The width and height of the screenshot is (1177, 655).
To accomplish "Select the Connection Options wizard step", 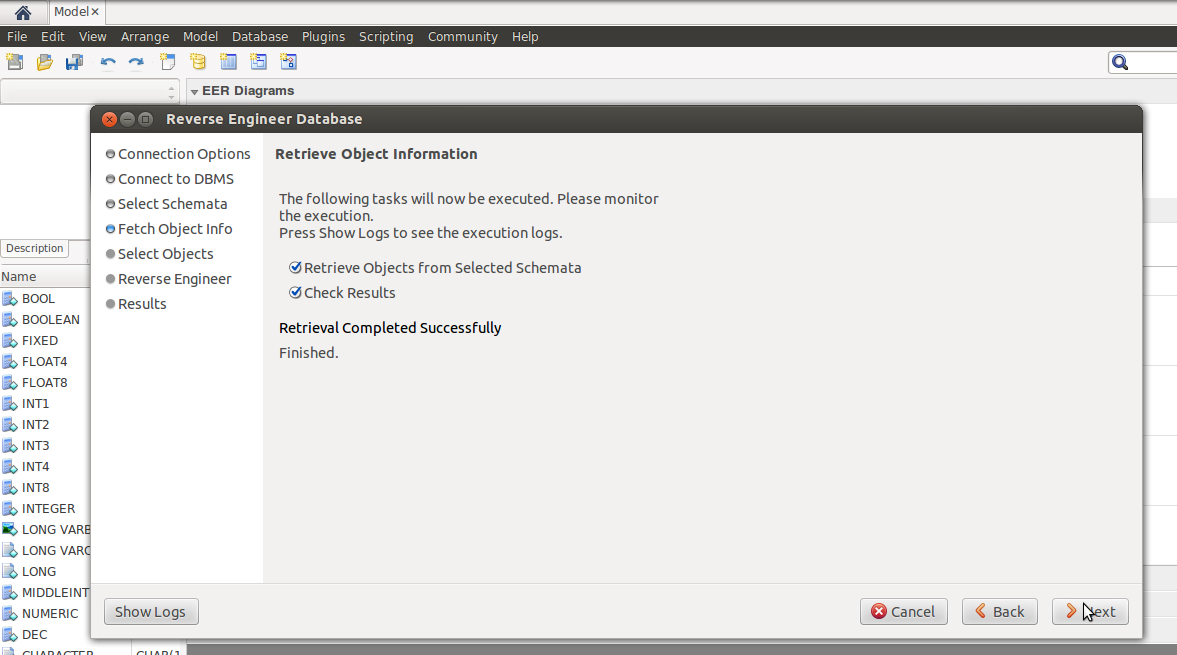I will click(184, 153).
